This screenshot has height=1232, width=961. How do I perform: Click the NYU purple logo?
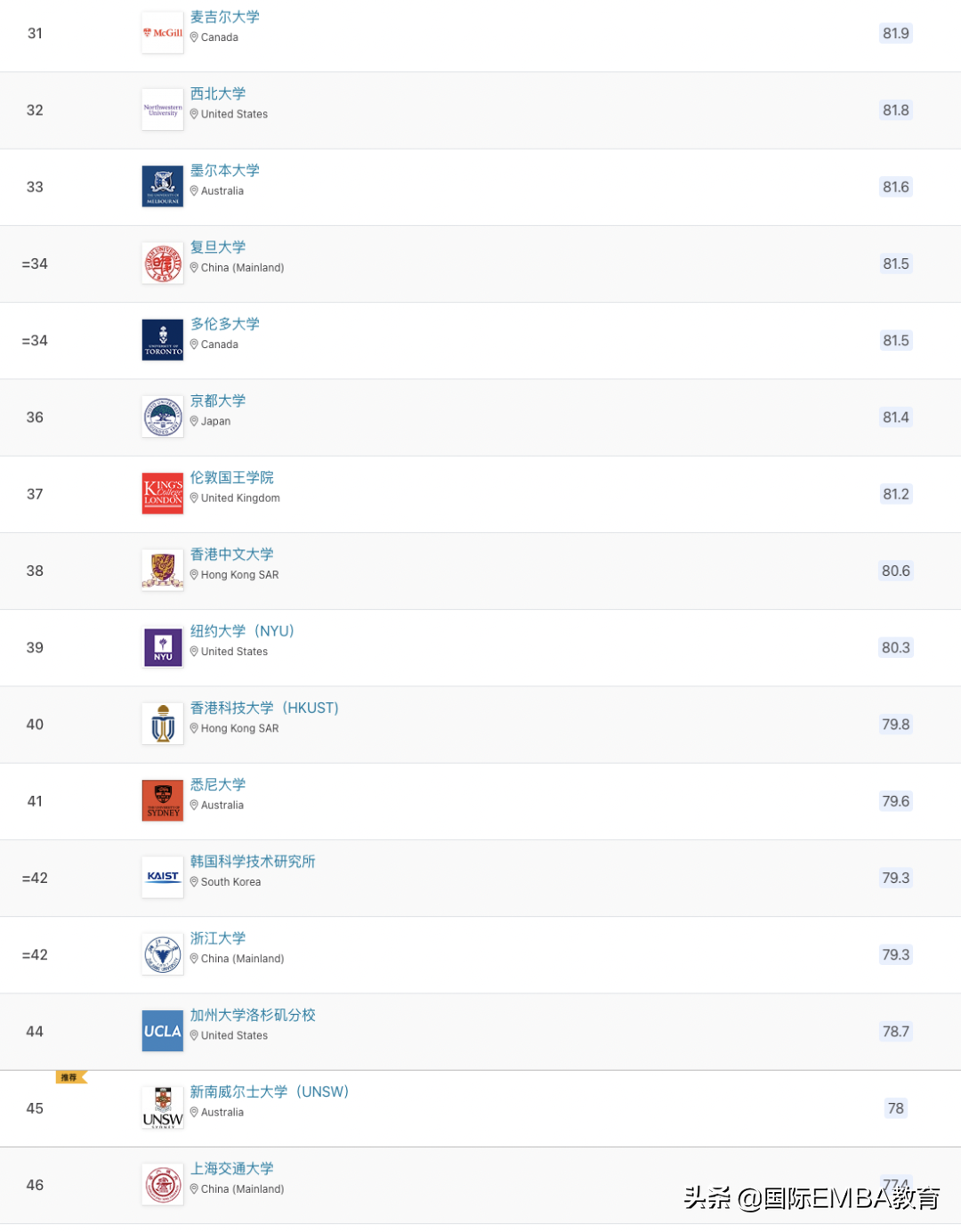pyautogui.click(x=163, y=648)
